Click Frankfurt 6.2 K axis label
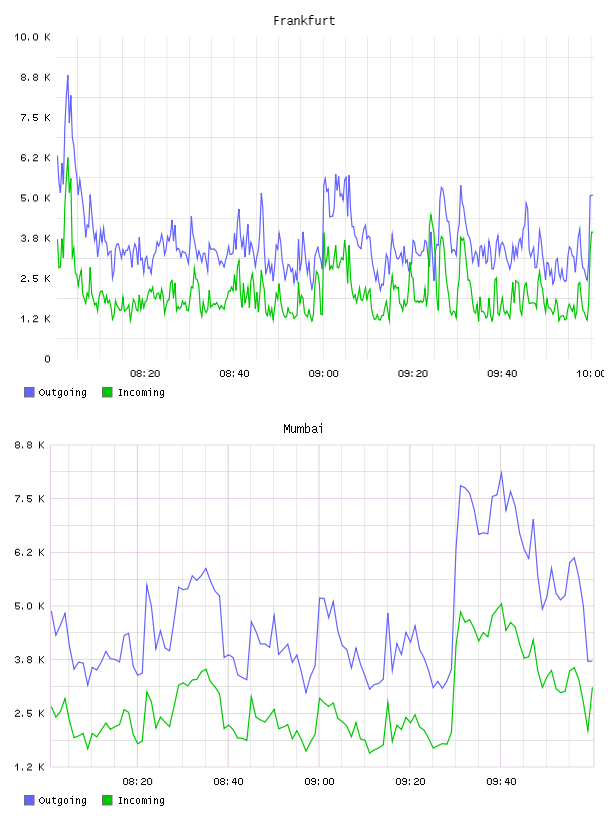 [x=35, y=158]
